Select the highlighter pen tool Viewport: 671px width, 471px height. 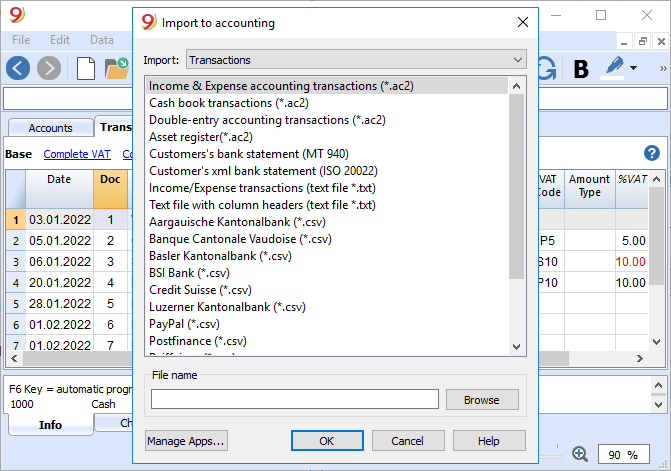(x=614, y=68)
